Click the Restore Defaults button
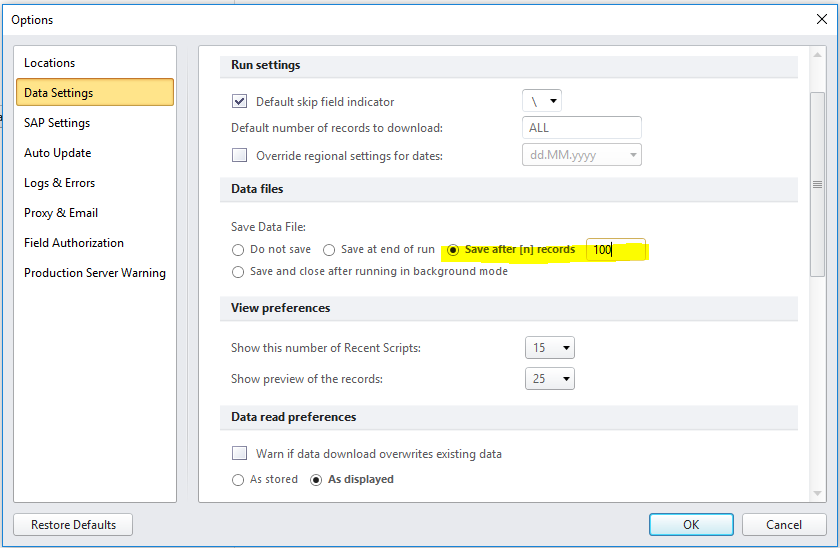 [x=73, y=525]
